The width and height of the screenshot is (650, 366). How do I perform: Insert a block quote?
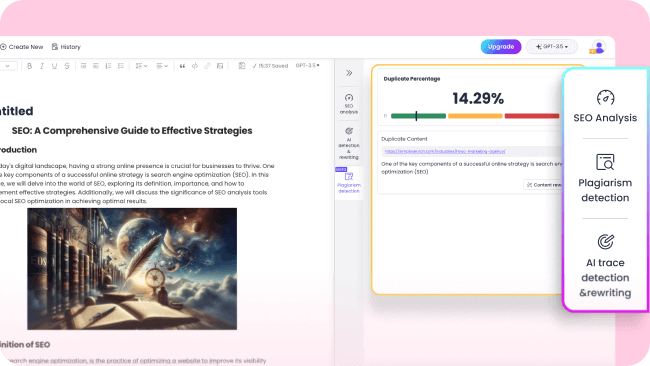coord(182,66)
